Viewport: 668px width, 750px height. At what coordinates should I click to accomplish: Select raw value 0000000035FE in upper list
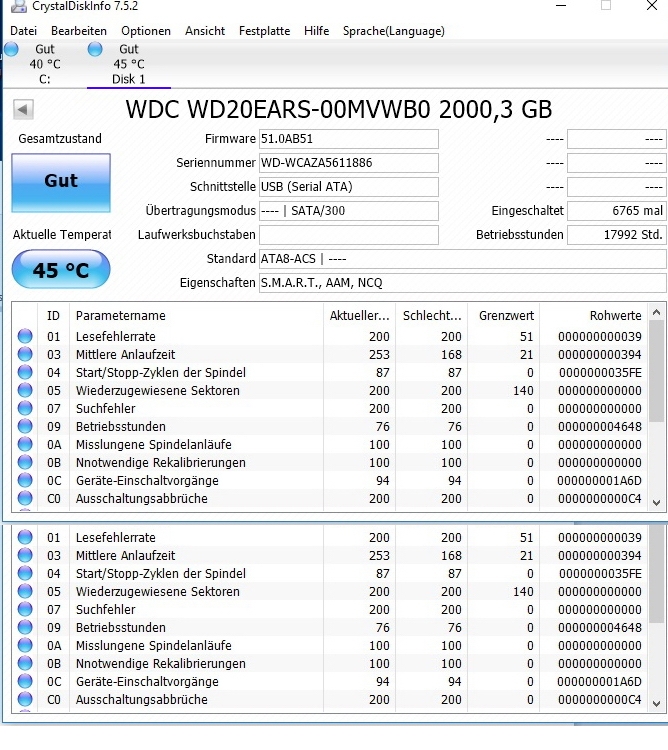[x=600, y=373]
